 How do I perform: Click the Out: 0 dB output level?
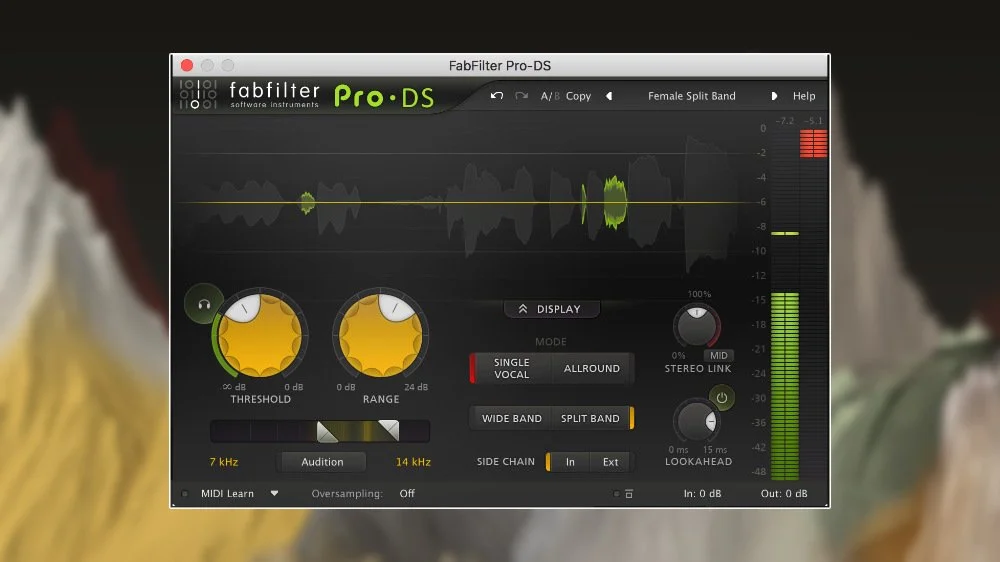pos(784,494)
